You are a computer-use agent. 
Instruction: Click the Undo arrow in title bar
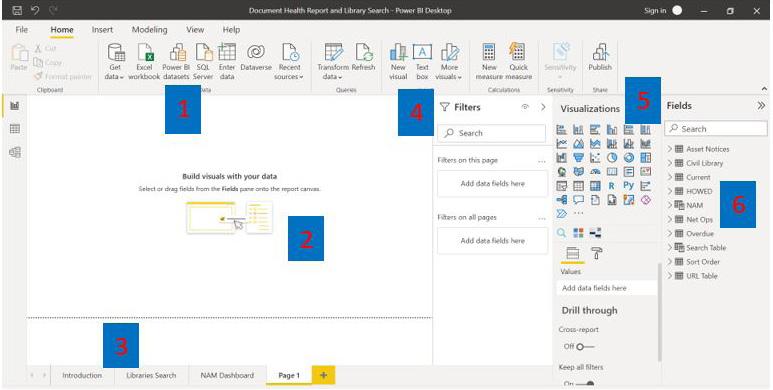(x=35, y=10)
